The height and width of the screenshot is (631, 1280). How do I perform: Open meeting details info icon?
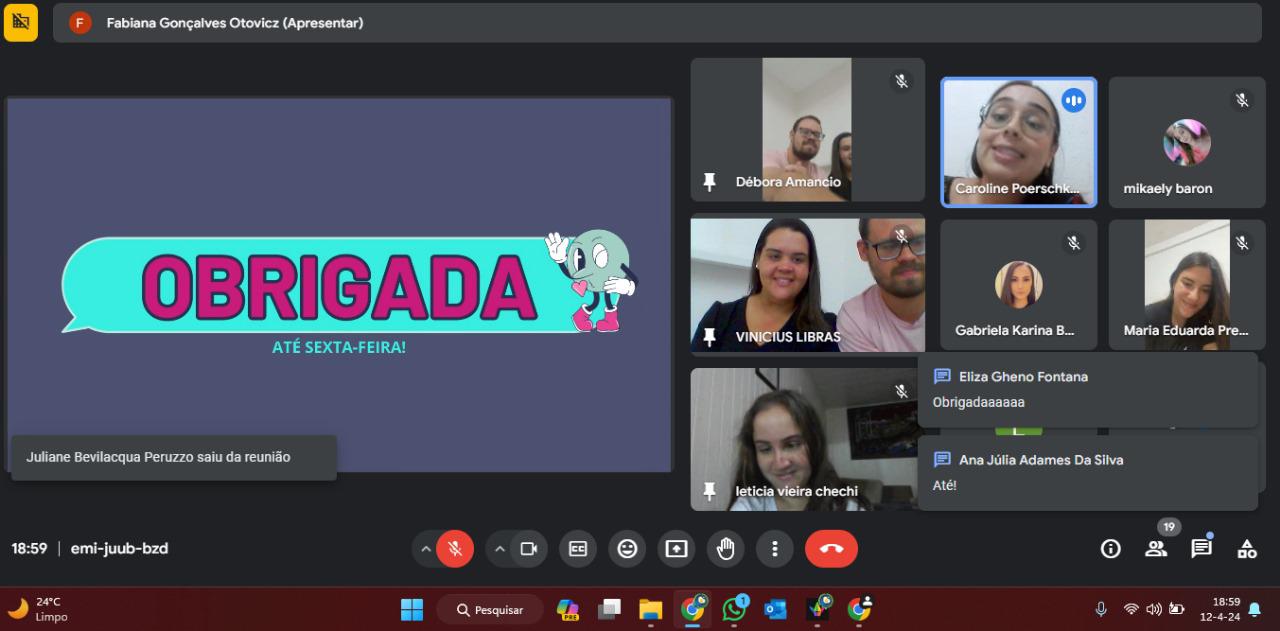coord(1110,548)
